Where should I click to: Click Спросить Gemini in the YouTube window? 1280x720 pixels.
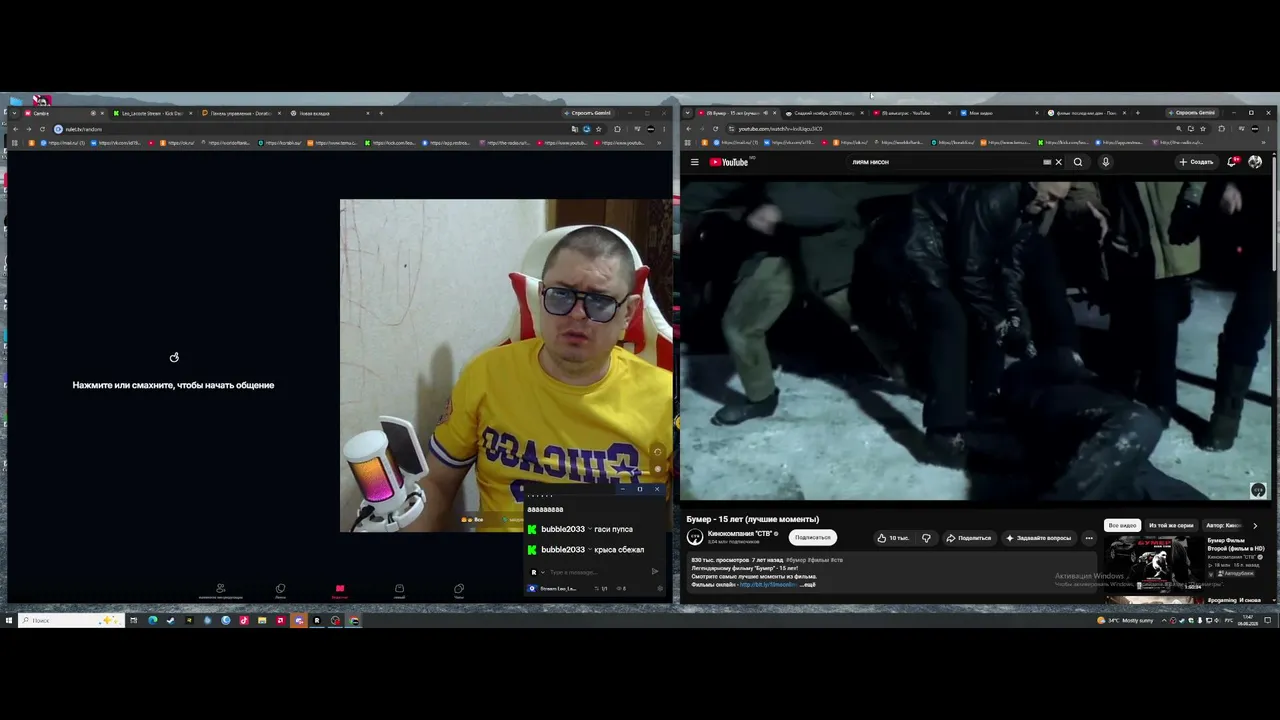click(x=1191, y=113)
